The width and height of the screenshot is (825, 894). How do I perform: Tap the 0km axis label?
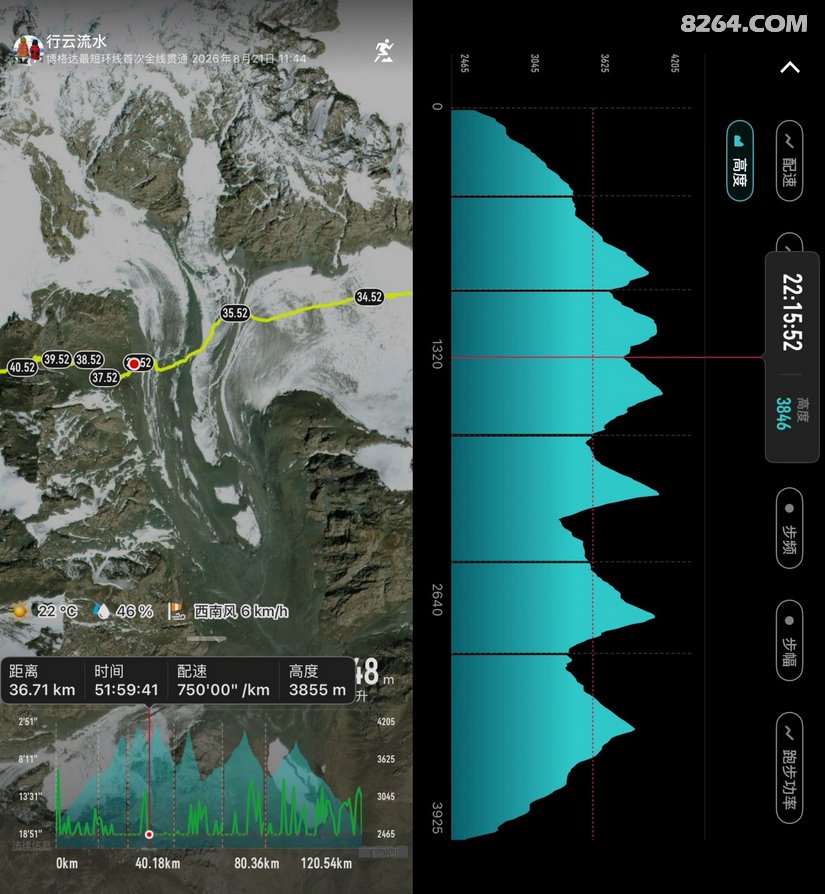67,863
